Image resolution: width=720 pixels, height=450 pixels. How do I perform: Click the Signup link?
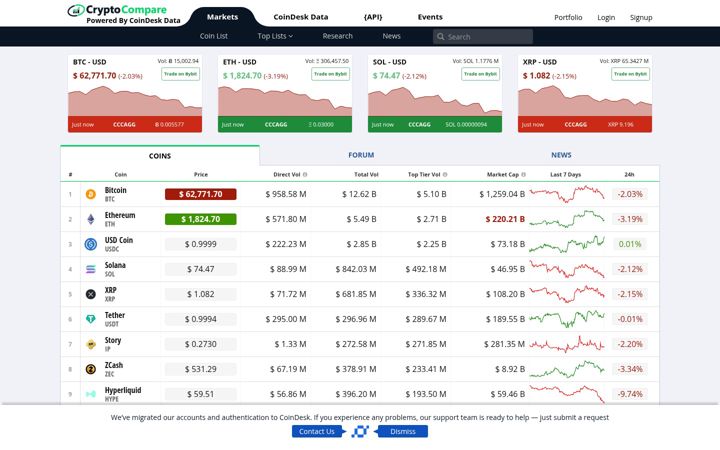point(641,17)
